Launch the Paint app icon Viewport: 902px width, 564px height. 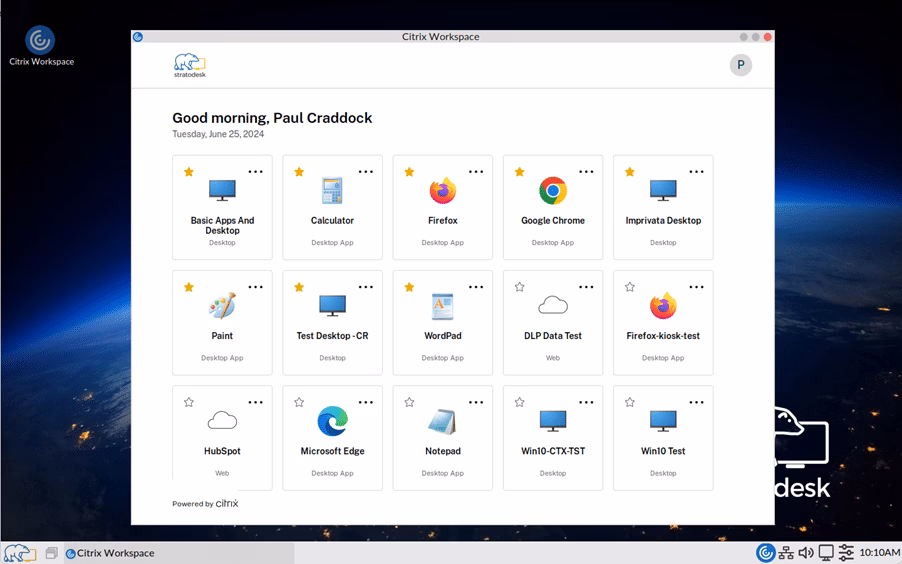[222, 306]
